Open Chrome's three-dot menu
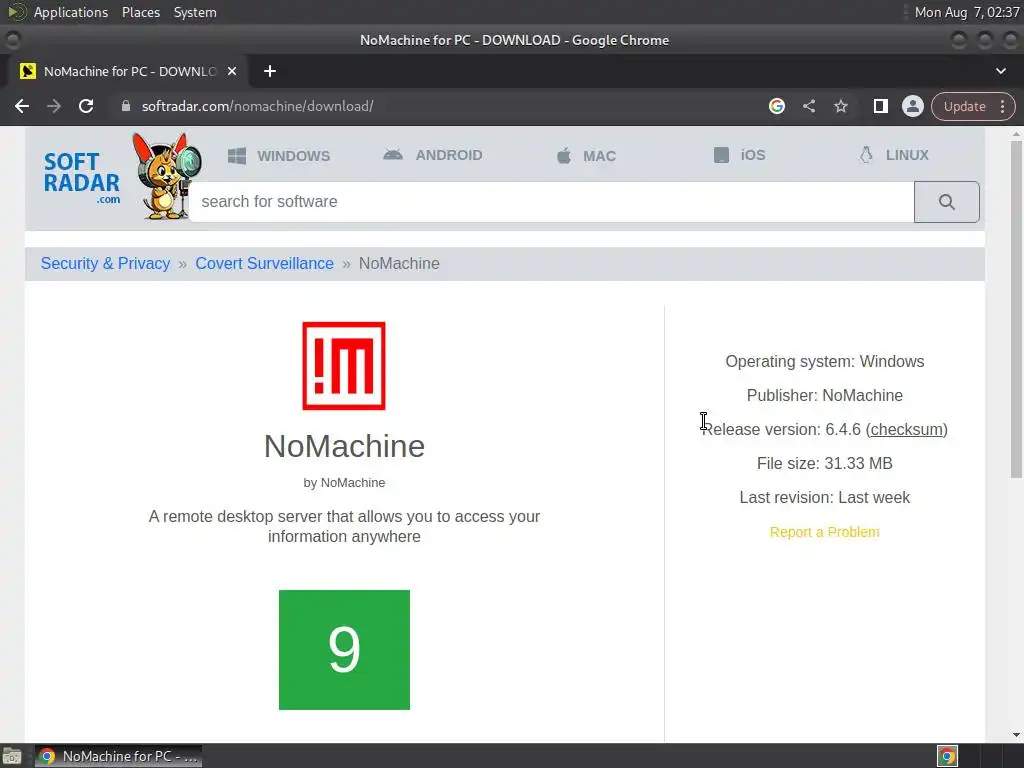Viewport: 1024px width, 768px height. (1002, 106)
